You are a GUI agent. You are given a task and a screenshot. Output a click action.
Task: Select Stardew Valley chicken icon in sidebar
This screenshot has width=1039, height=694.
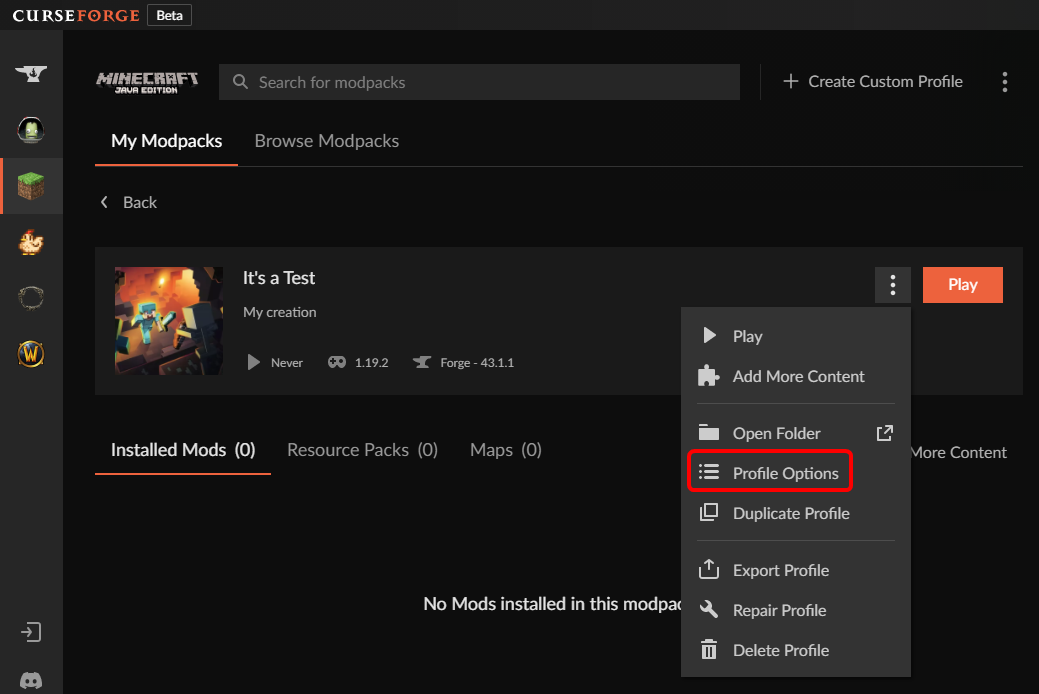click(x=31, y=242)
